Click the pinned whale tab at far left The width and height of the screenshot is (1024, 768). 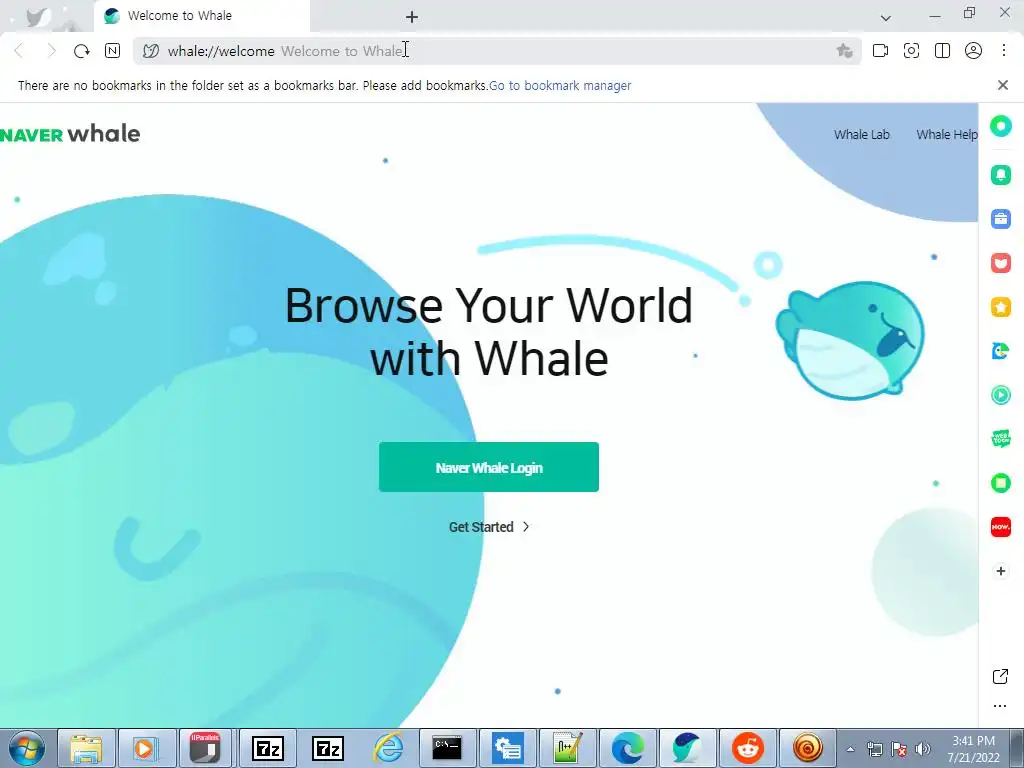39,16
